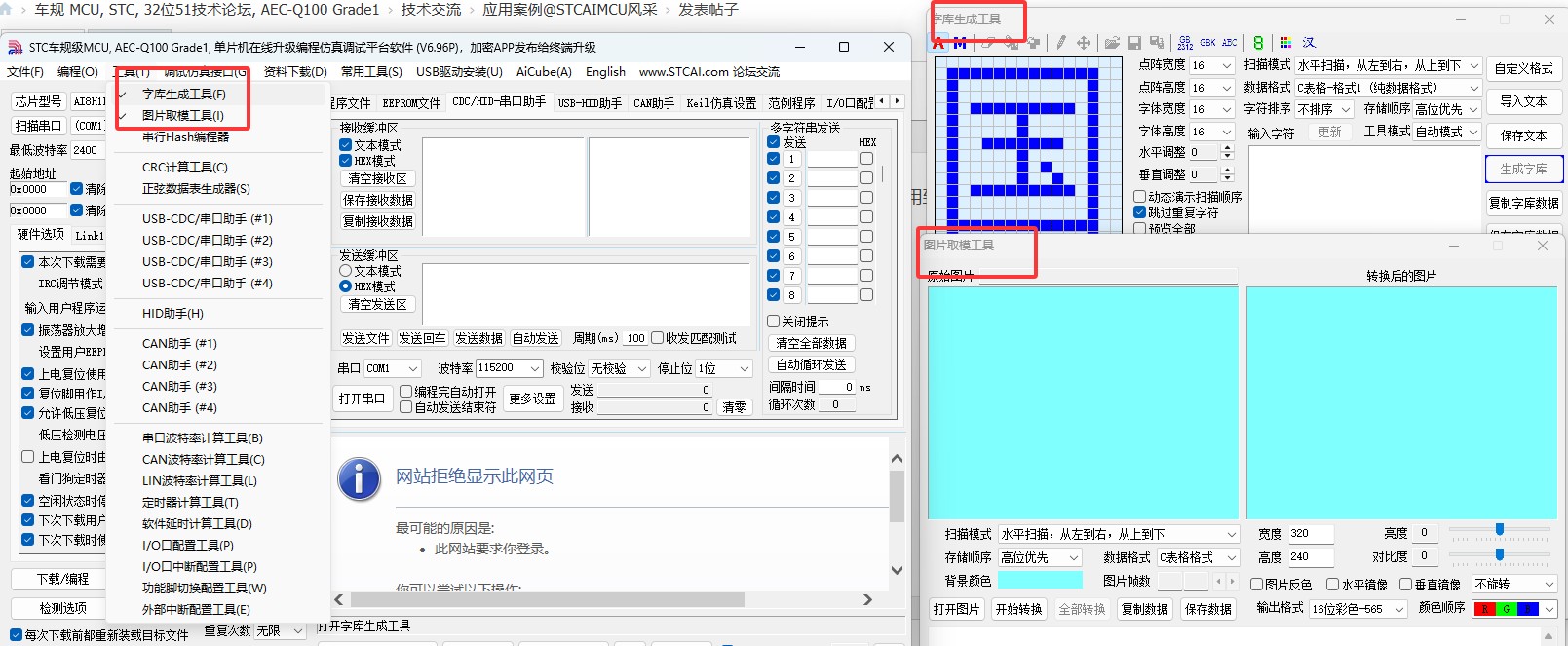Screen dimensions: 1568x646
Task: Switch to CAN助手 tab
Action: [654, 102]
